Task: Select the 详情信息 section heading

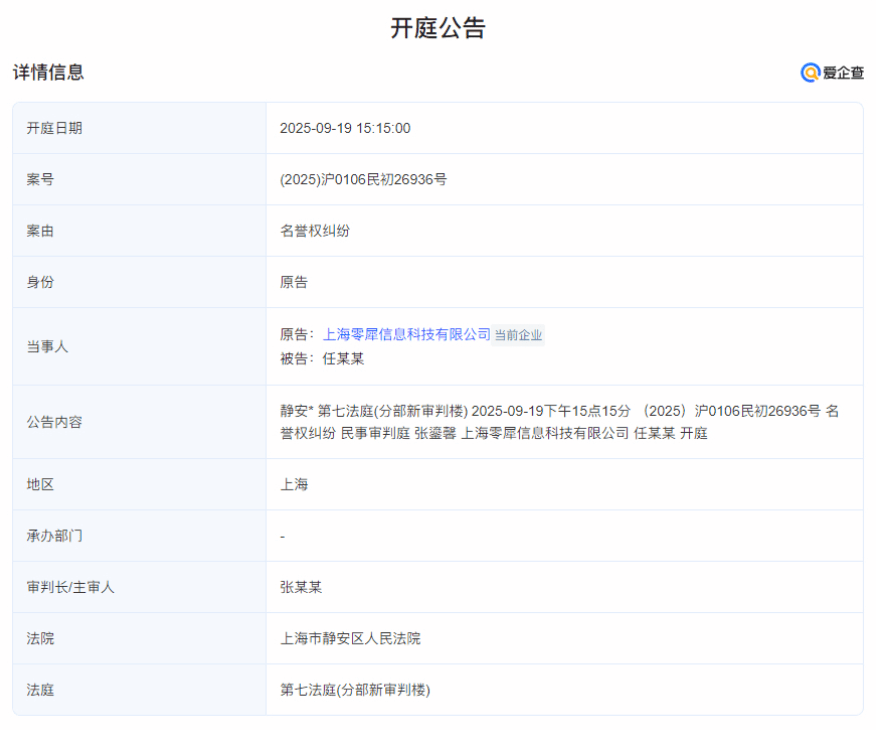Action: 48,72
